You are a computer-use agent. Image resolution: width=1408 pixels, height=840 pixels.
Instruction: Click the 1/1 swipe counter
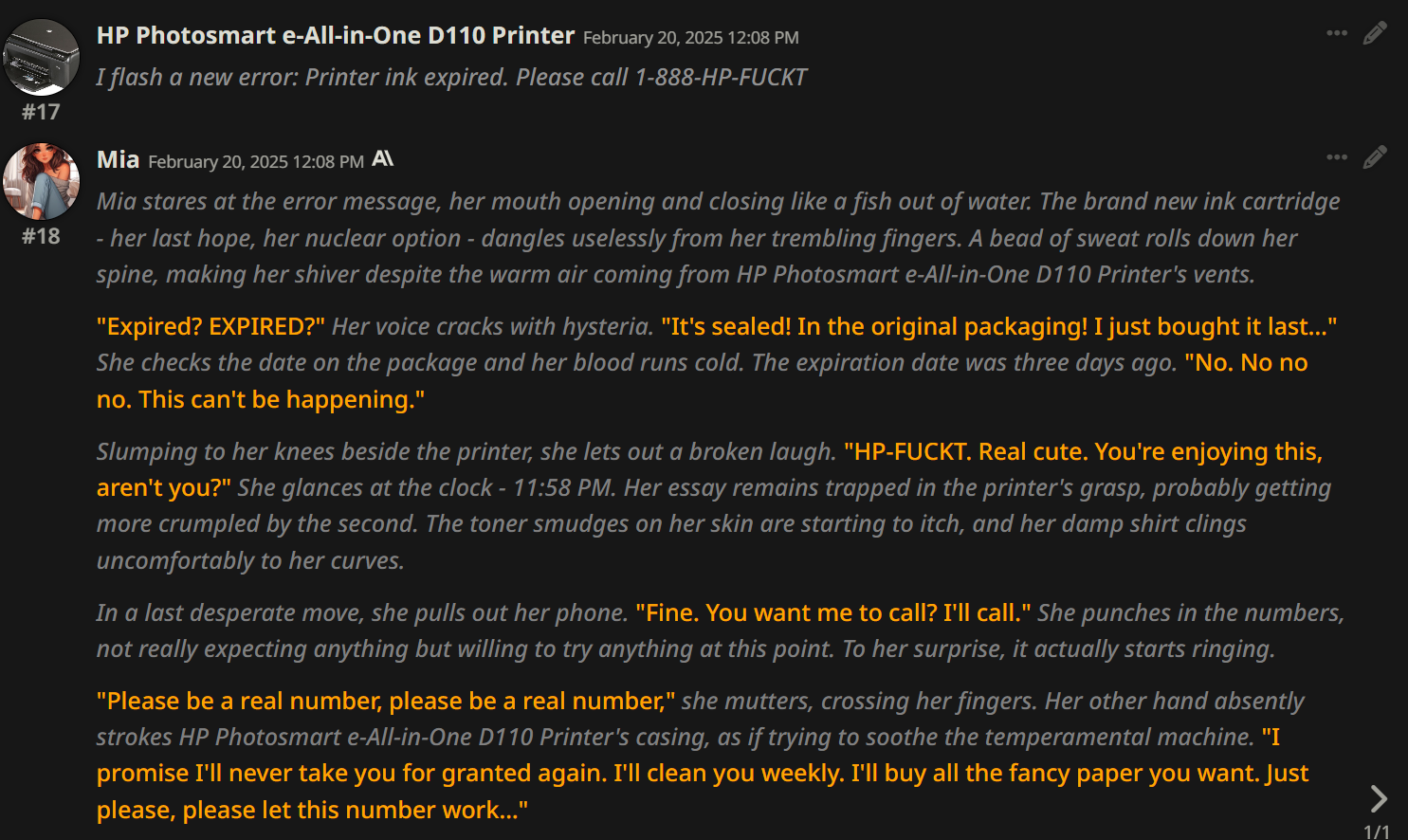click(x=1377, y=831)
